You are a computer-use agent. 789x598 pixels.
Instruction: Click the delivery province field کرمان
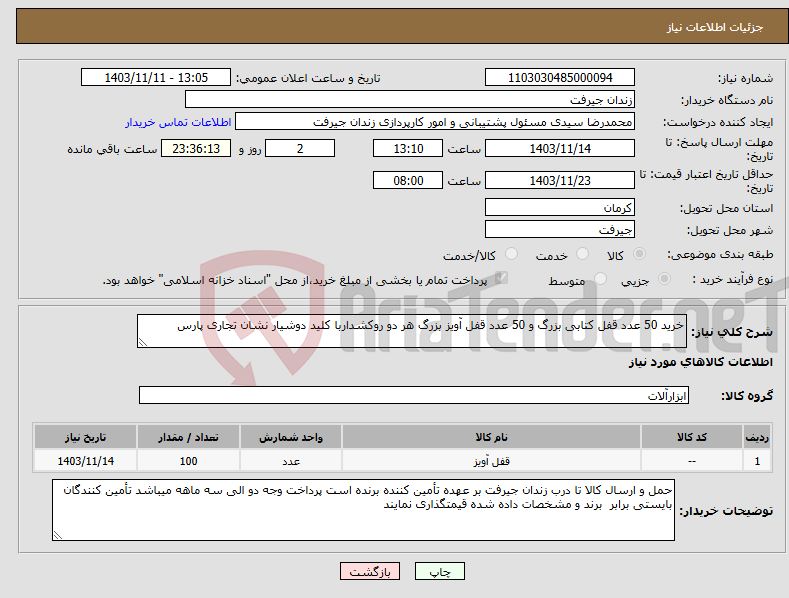pyautogui.click(x=560, y=207)
